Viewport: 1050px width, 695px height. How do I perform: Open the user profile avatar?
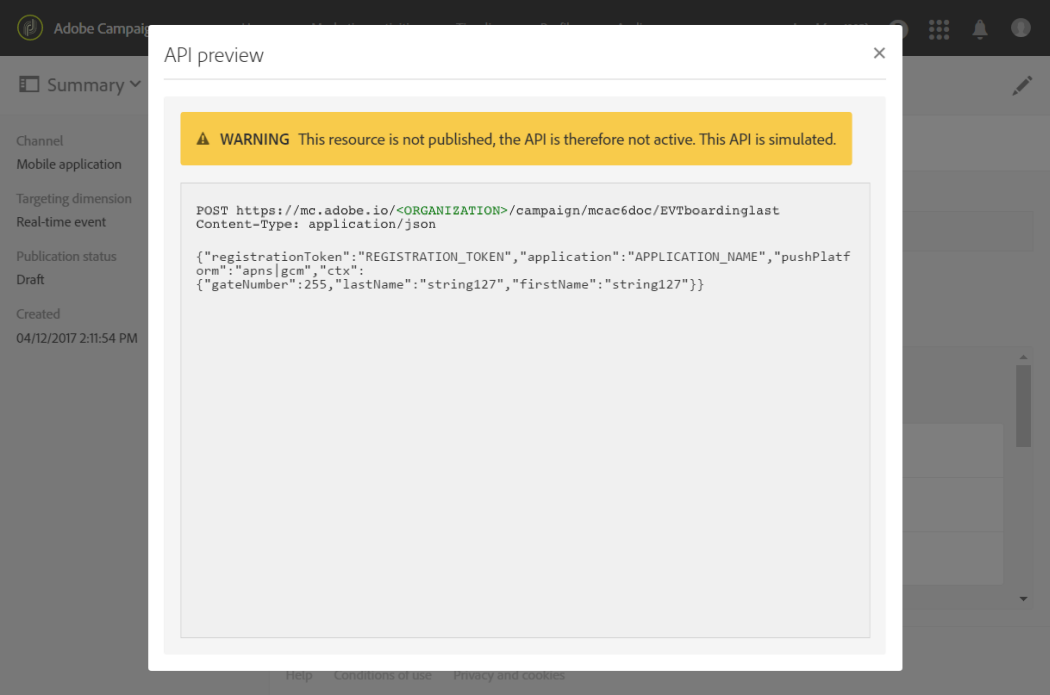pos(1021,27)
